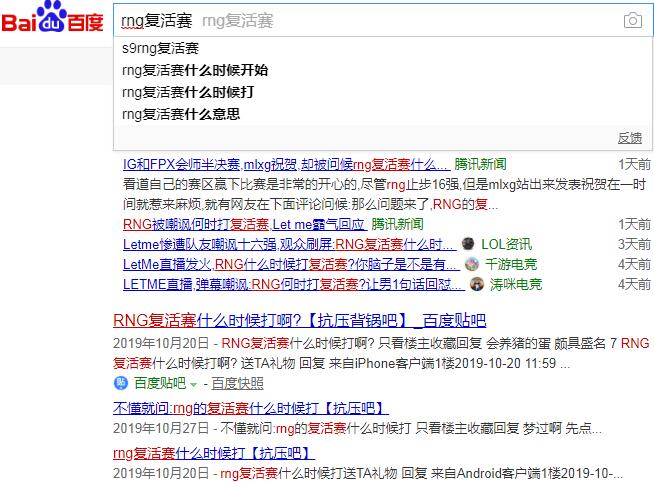The image size is (654, 482).
Task: Open "RNG复活赛什么时候打啊?【抗压背锅吧】" result
Action: pos(298,321)
